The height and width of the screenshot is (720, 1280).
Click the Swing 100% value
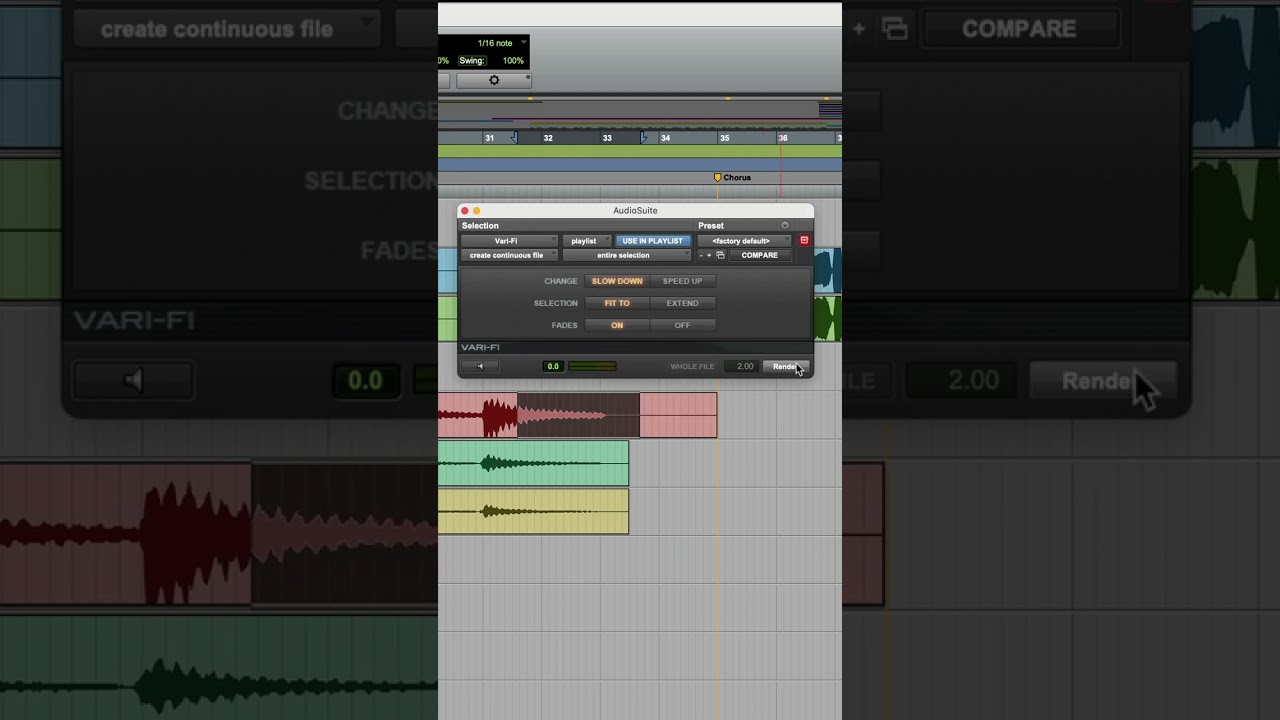tap(513, 61)
